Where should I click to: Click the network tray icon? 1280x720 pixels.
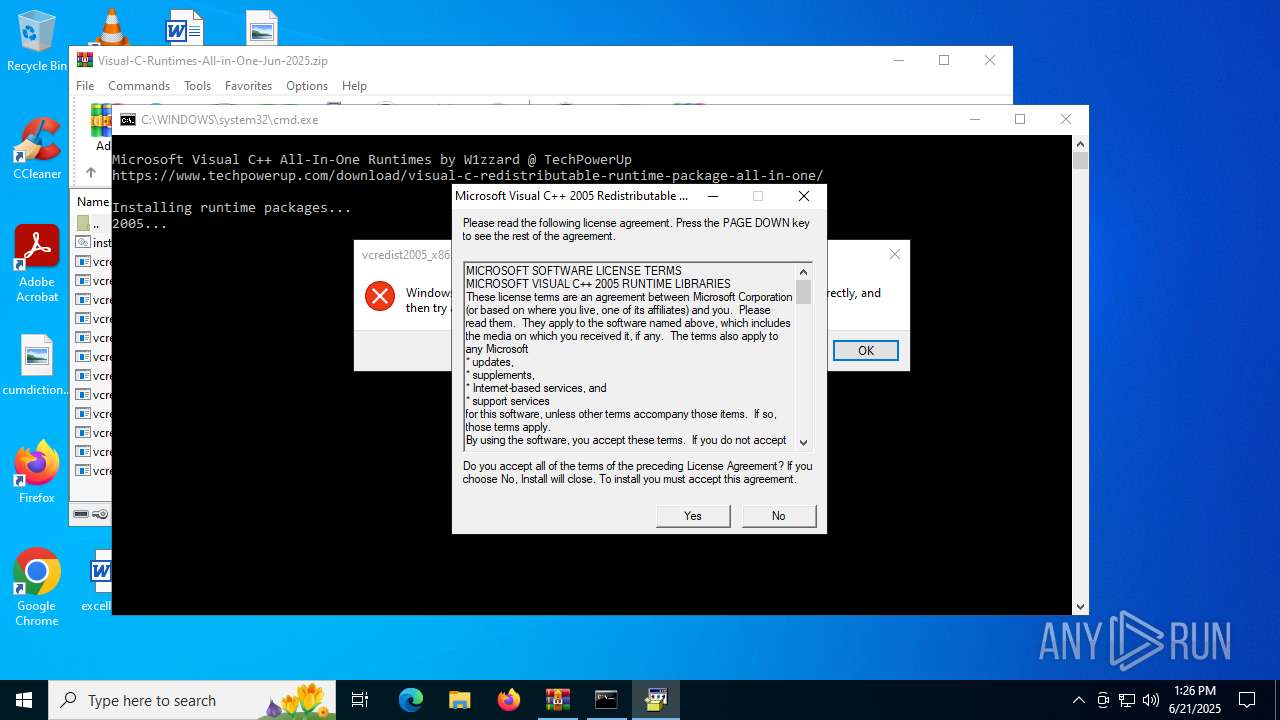click(1127, 700)
